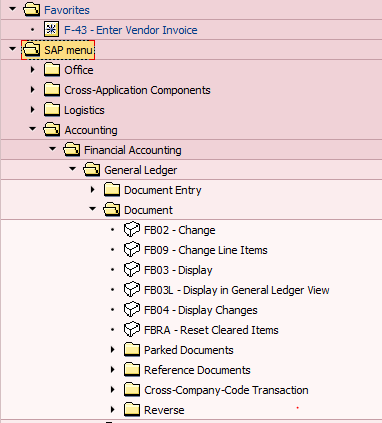382x423 pixels.
Task: Collapse the SAP menu tree arrow
Action: [13, 49]
